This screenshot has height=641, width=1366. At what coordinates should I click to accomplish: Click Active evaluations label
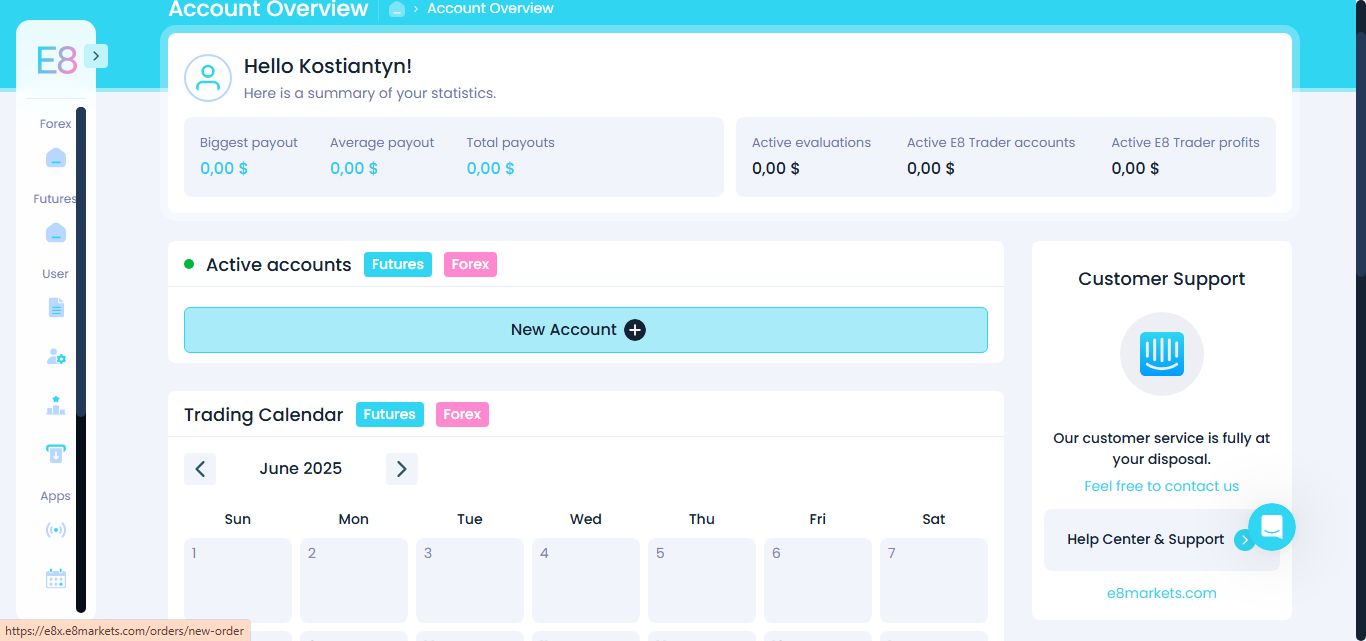pyautogui.click(x=811, y=143)
